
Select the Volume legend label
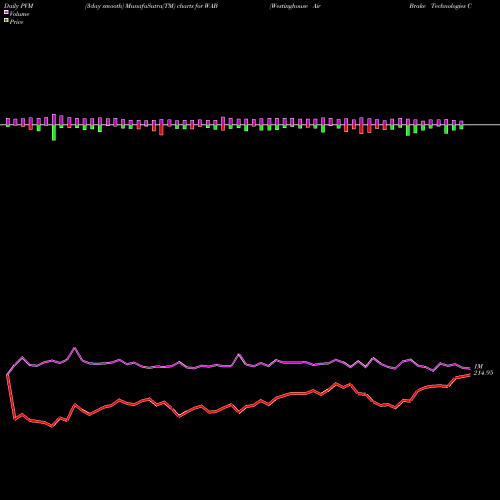pos(19,14)
